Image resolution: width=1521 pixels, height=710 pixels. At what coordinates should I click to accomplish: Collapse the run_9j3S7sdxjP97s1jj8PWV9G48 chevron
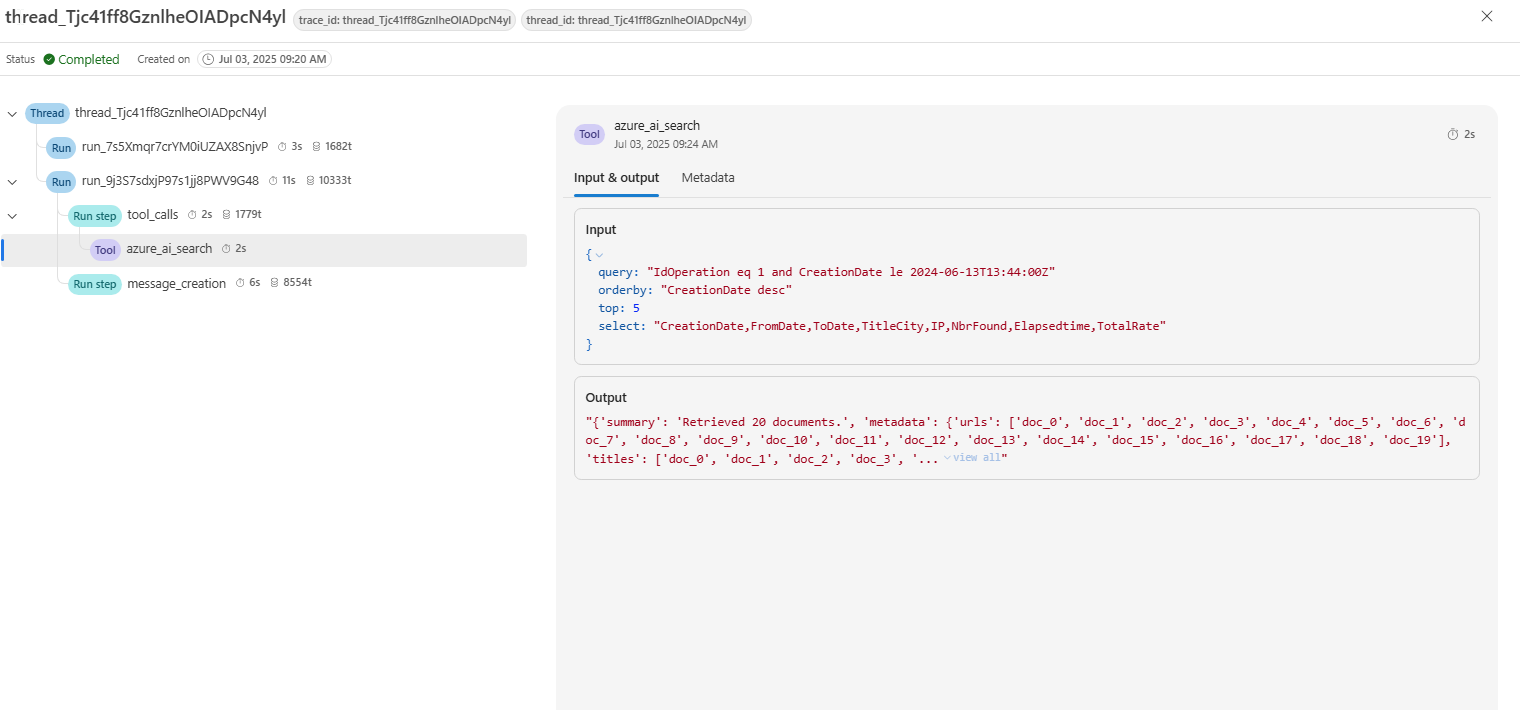12,182
